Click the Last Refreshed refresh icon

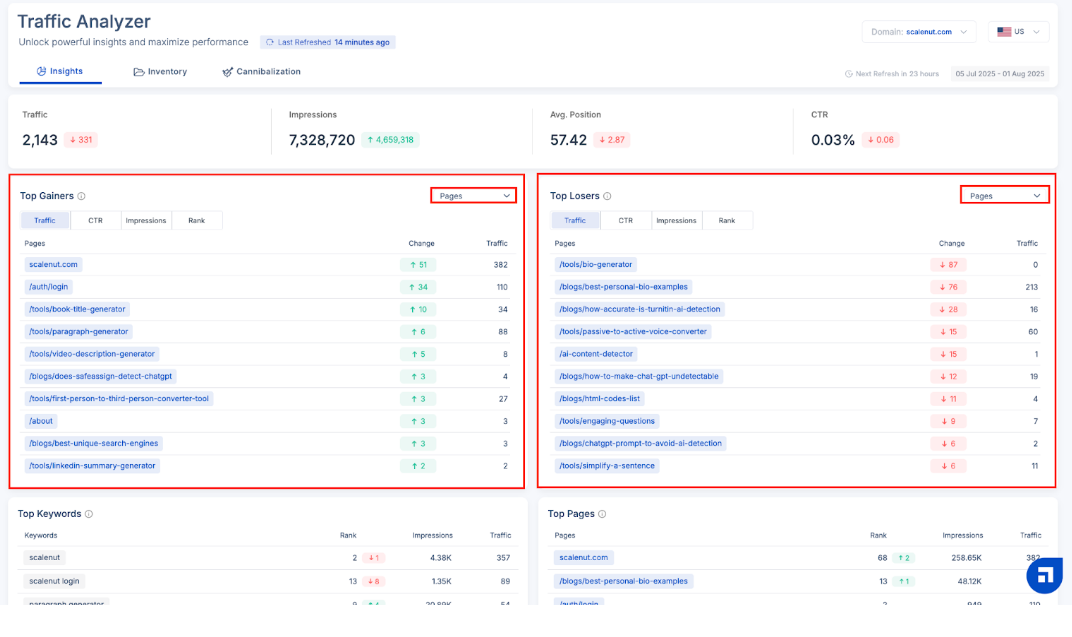[270, 43]
